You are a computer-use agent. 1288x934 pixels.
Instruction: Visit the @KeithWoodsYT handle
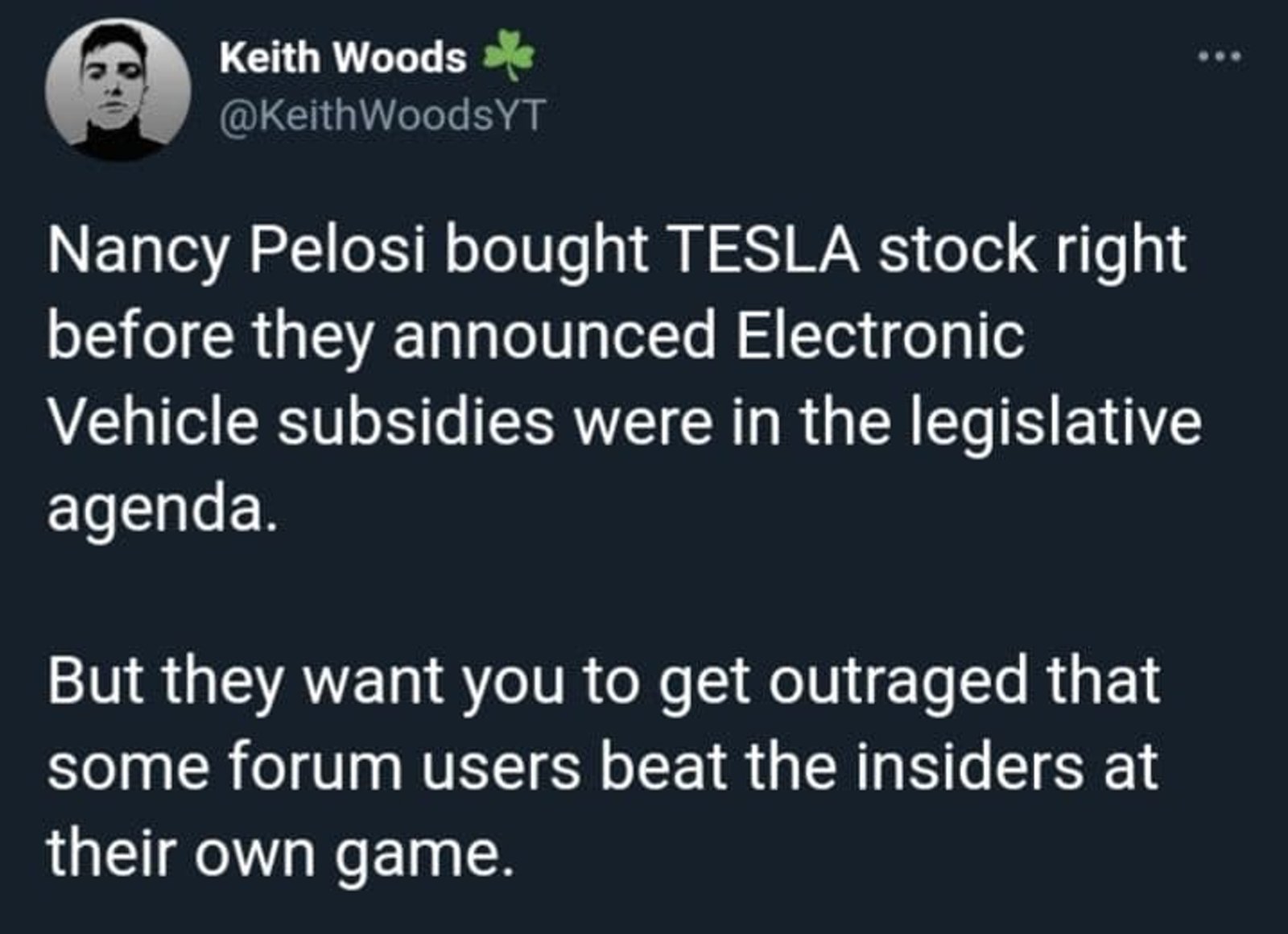382,115
